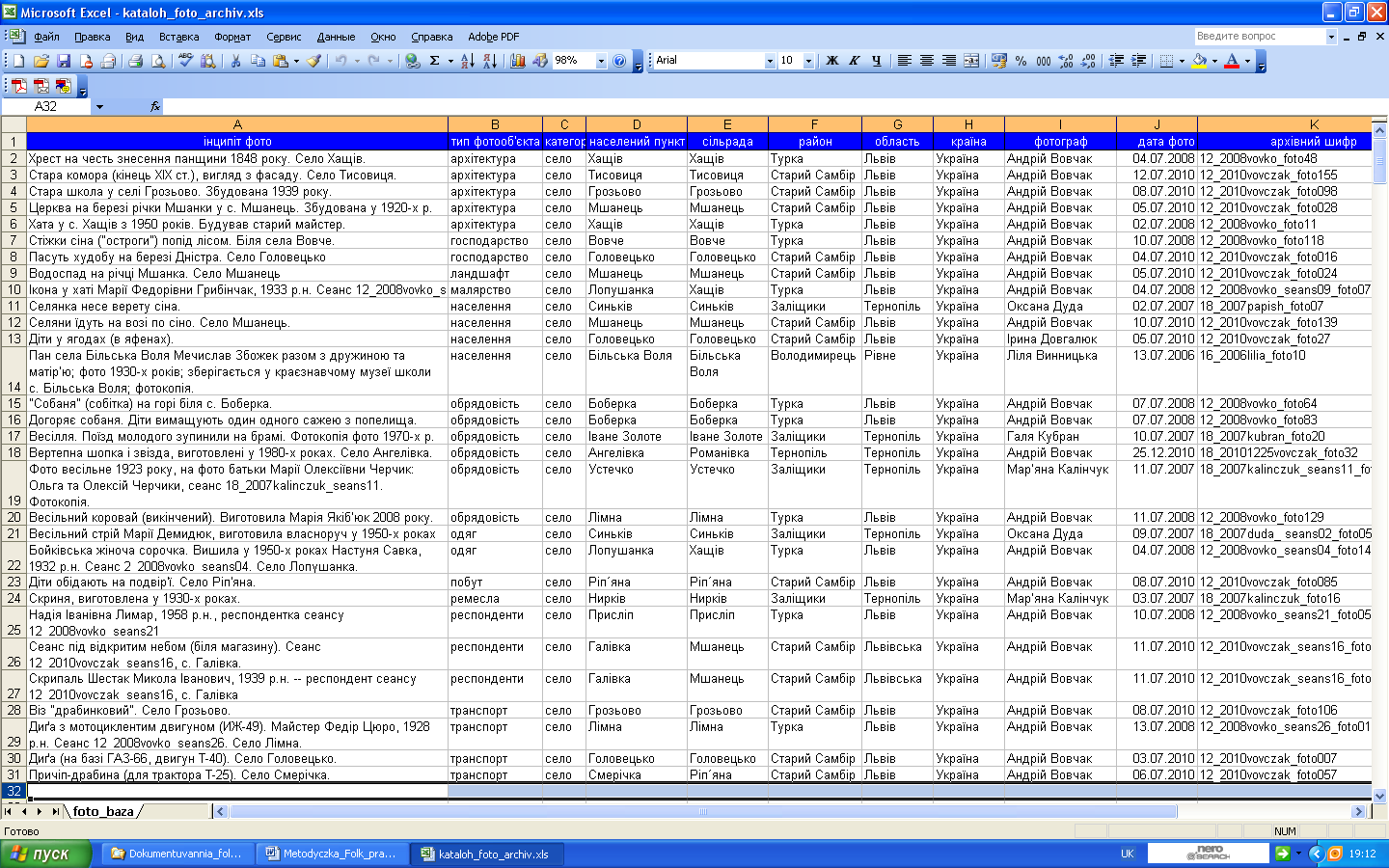This screenshot has height=868, width=1389.
Task: Click the 'Введите вопрос' help field
Action: (1259, 36)
